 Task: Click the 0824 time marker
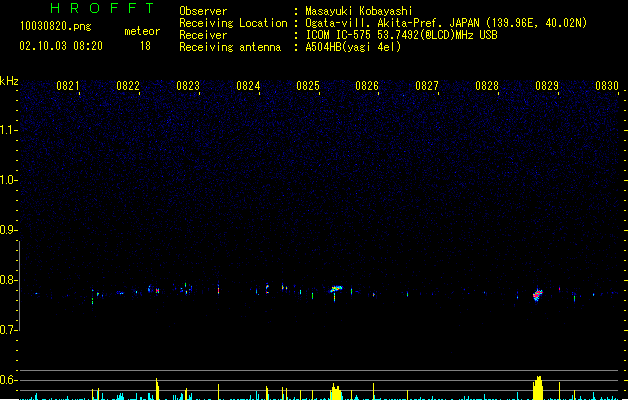coord(248,86)
